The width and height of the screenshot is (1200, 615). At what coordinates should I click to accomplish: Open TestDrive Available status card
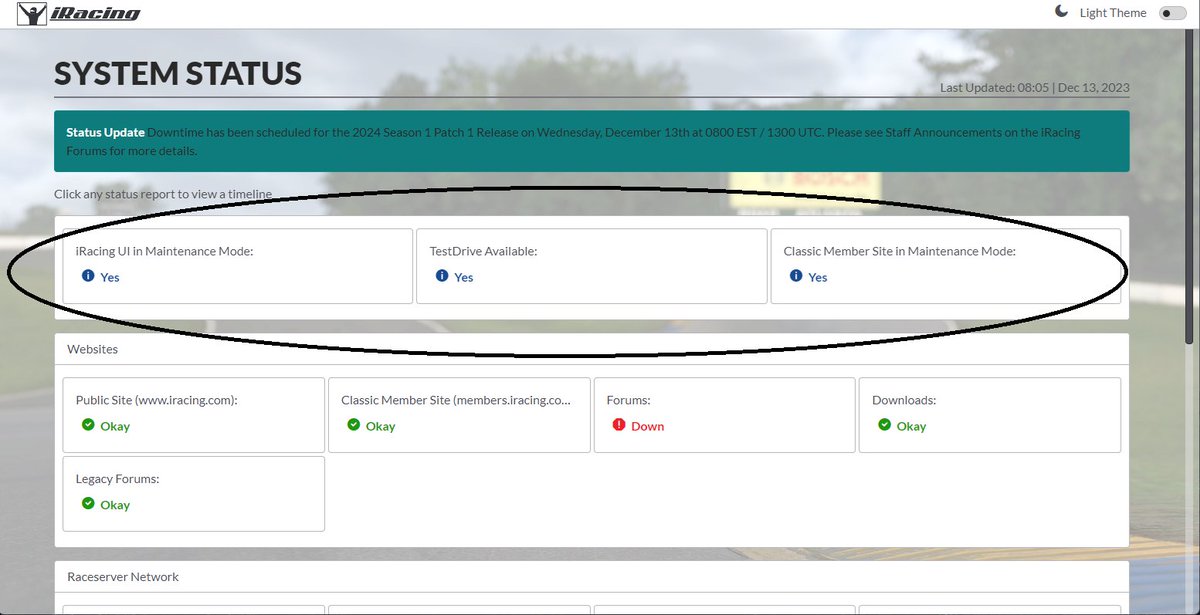(x=591, y=266)
